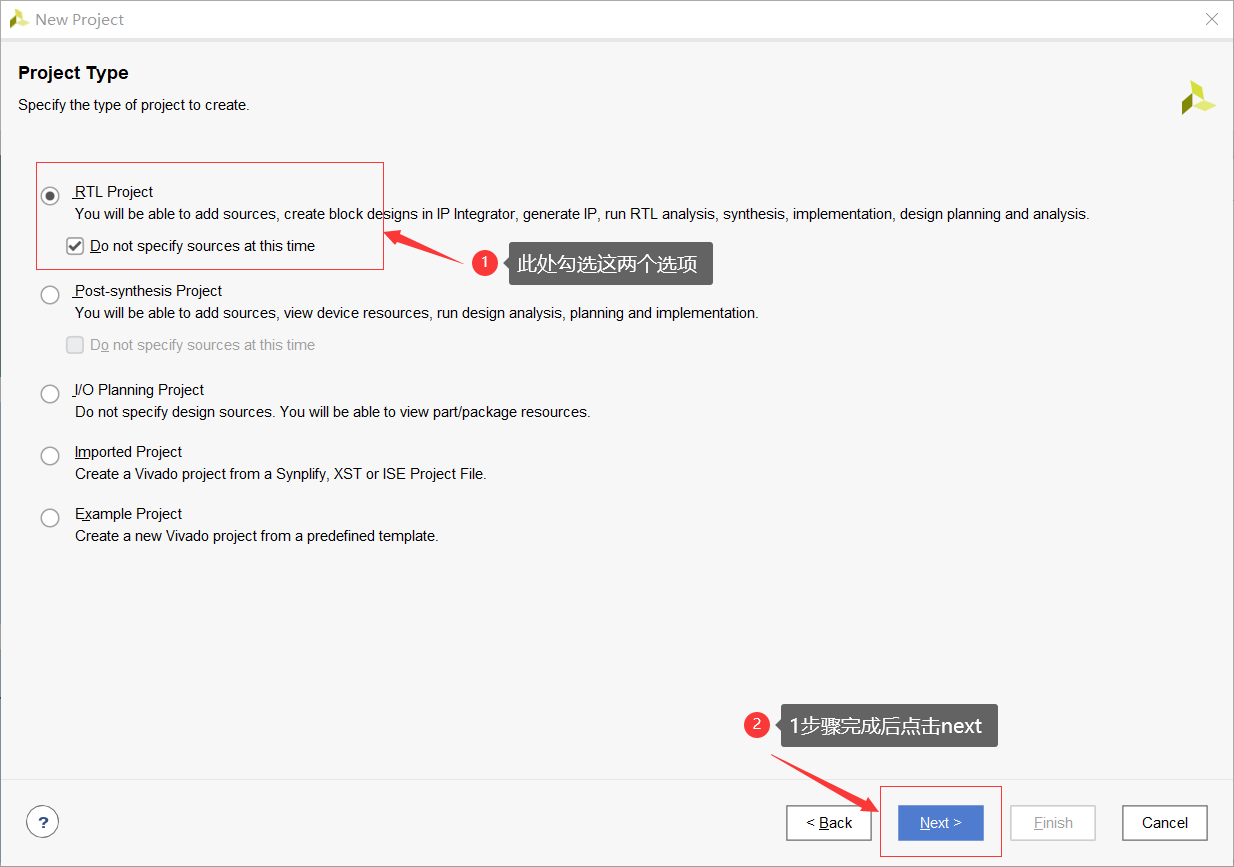1234x867 pixels.
Task: Click the 'Example Project' label text
Action: pyautogui.click(x=129, y=514)
